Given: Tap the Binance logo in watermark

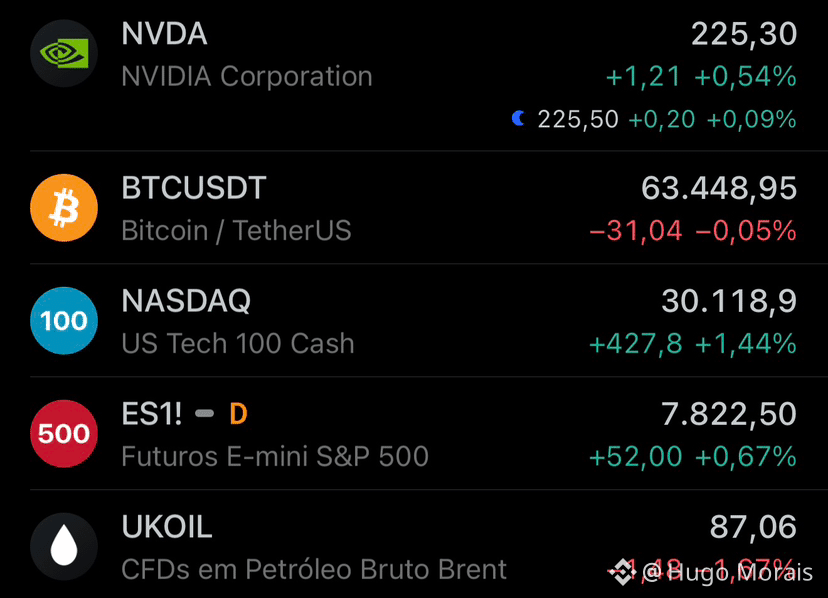Looking at the screenshot, I should (622, 572).
